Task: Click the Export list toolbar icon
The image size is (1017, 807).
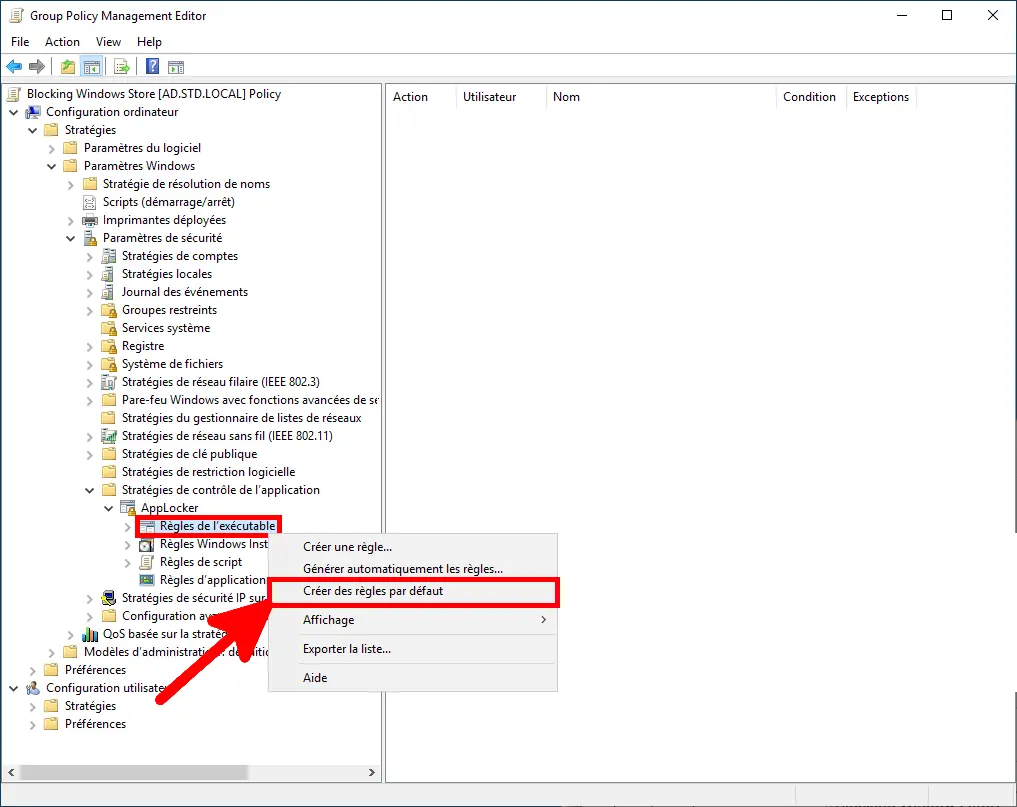Action: [x=121, y=66]
